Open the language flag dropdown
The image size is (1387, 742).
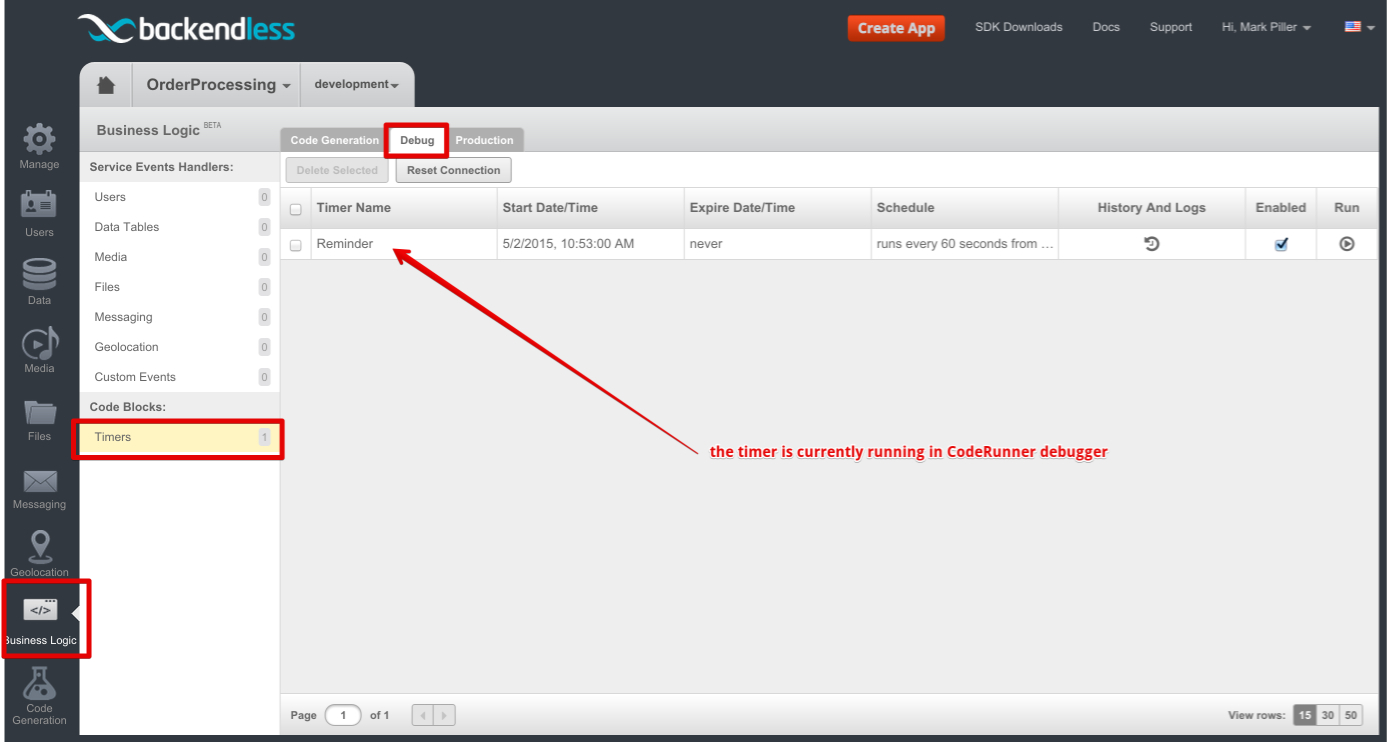click(1359, 27)
